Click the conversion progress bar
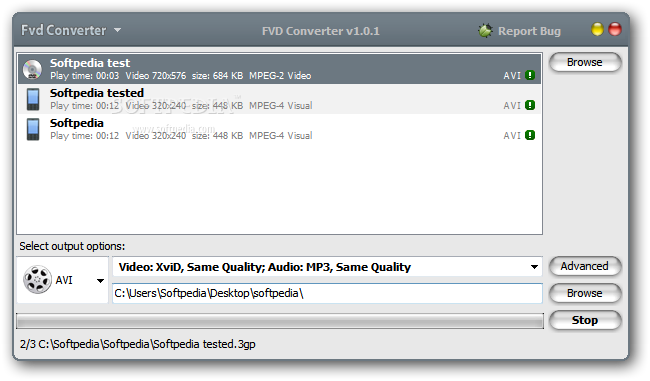 pyautogui.click(x=280, y=321)
